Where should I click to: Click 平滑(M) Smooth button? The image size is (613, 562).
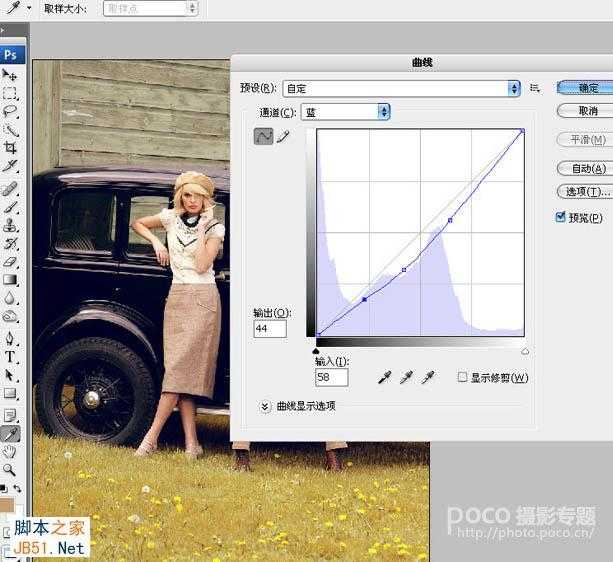(585, 140)
